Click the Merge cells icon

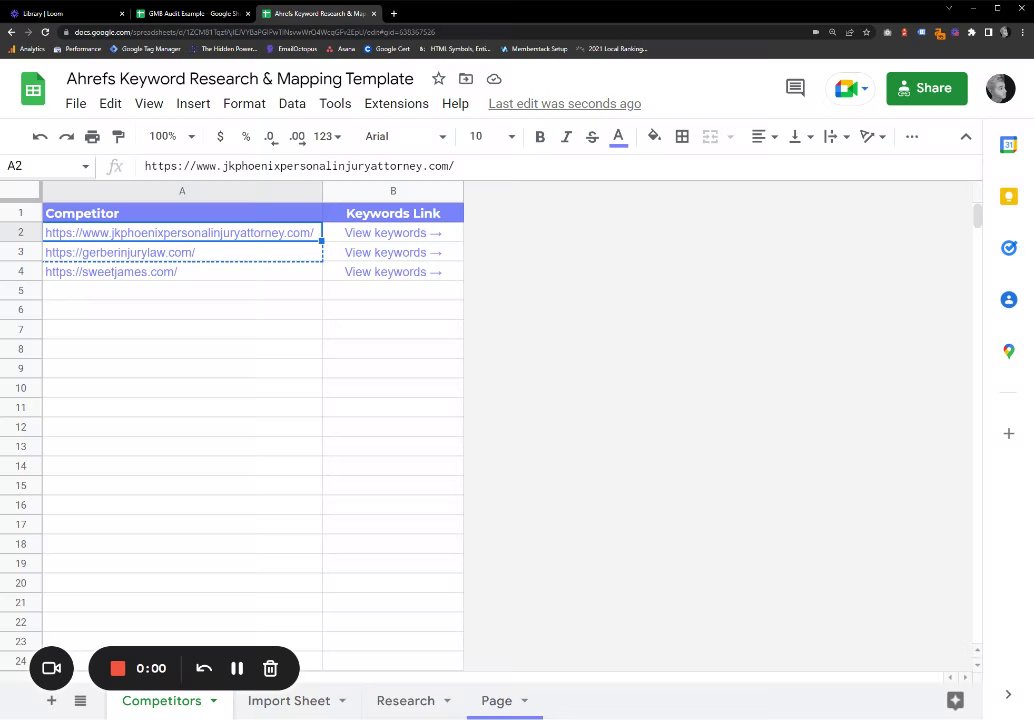click(x=710, y=136)
